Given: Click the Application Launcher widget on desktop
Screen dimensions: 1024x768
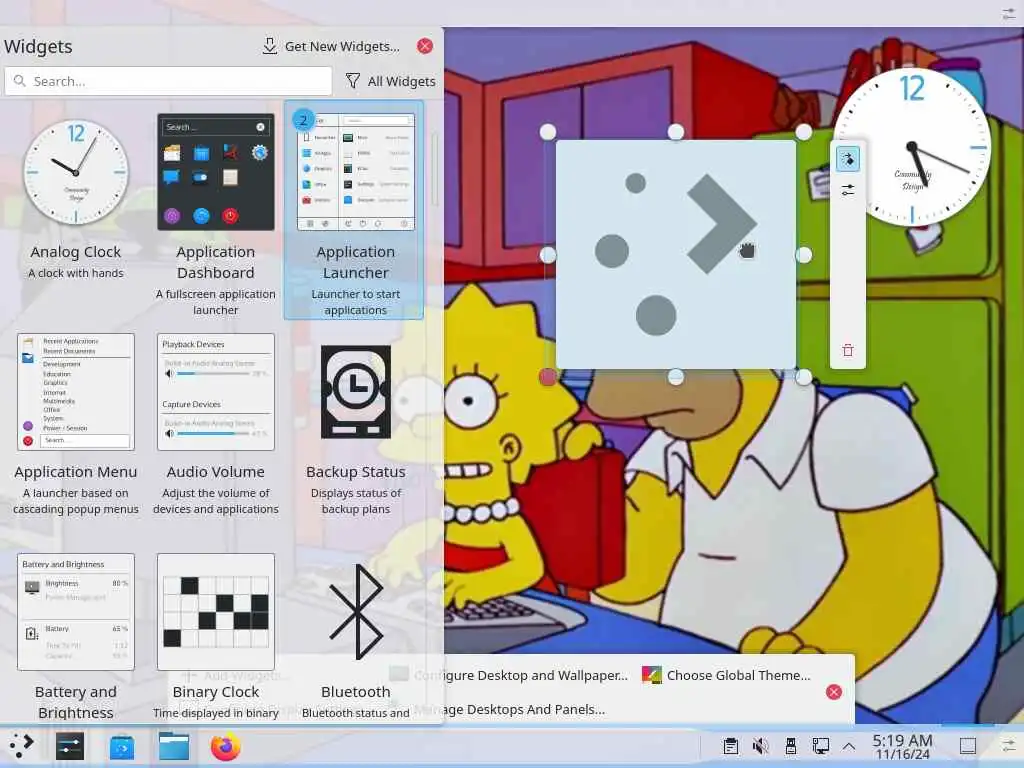Looking at the screenshot, I should (676, 255).
